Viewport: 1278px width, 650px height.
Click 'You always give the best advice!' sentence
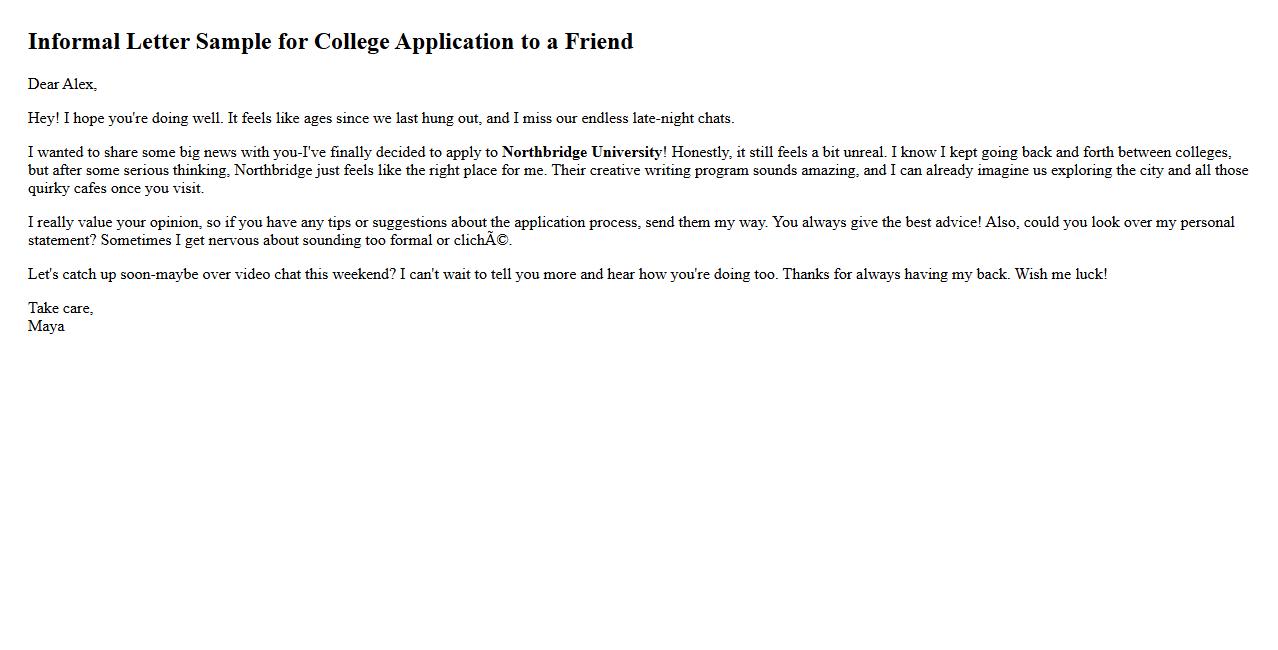pos(877,222)
